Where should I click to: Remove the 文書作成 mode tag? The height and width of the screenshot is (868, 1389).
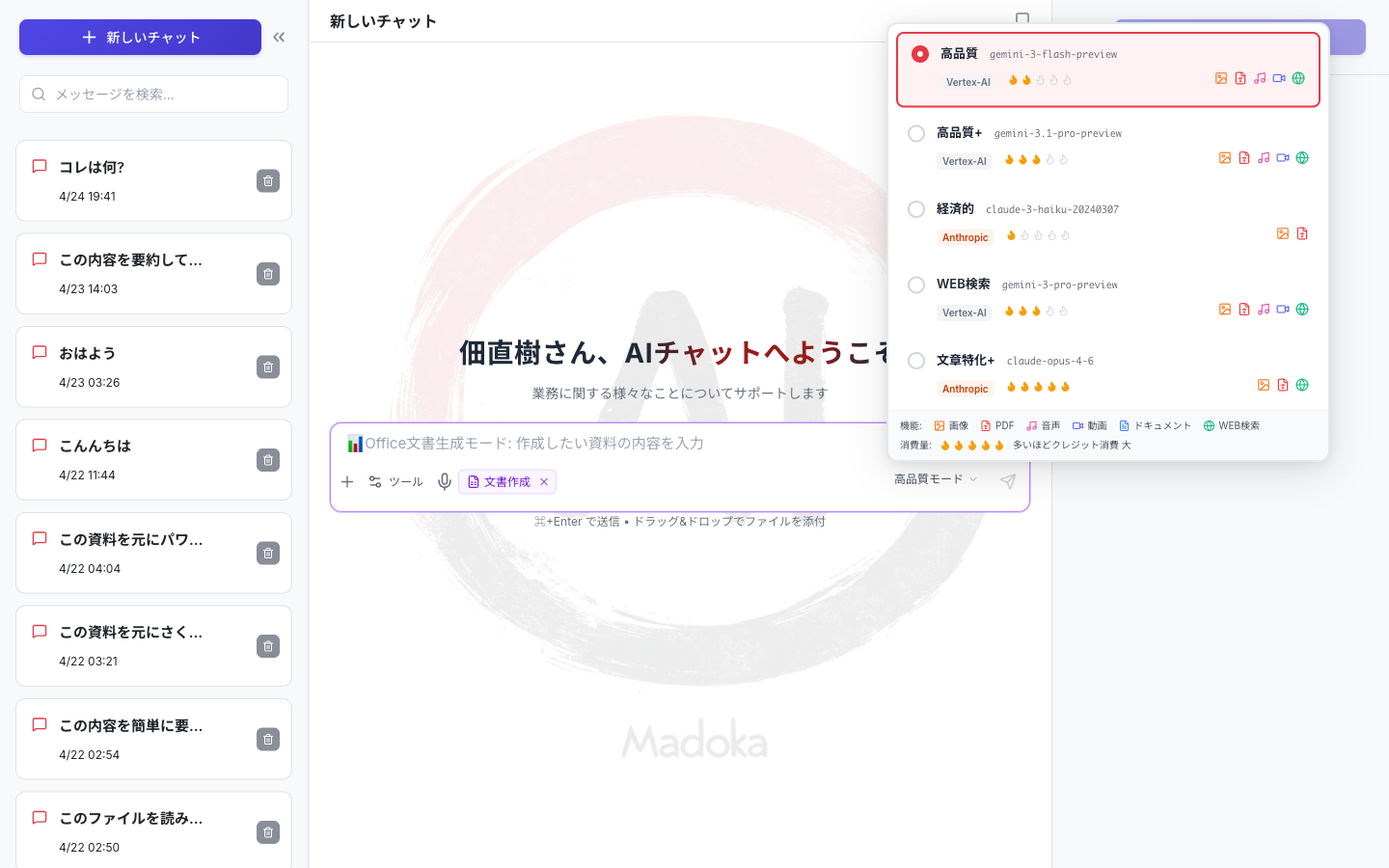coord(544,481)
